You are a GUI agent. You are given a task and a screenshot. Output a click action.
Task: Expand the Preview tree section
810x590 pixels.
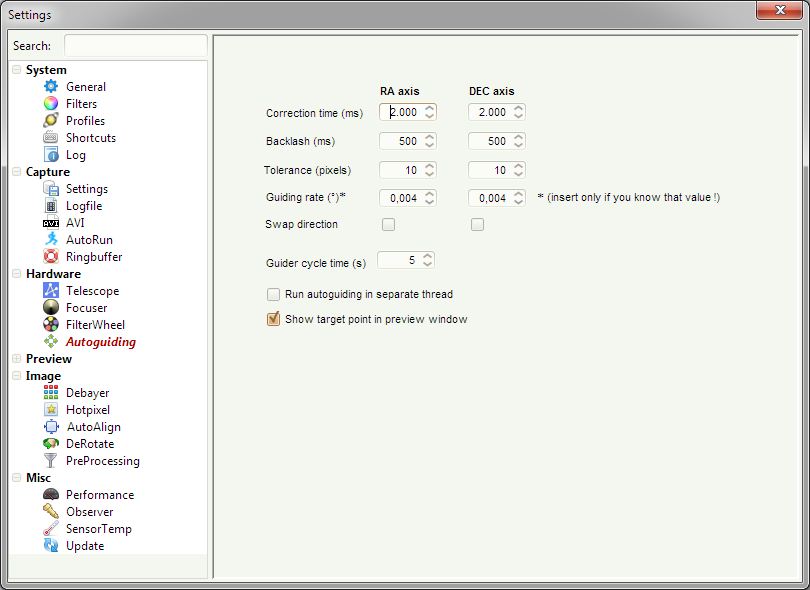[x=17, y=359]
